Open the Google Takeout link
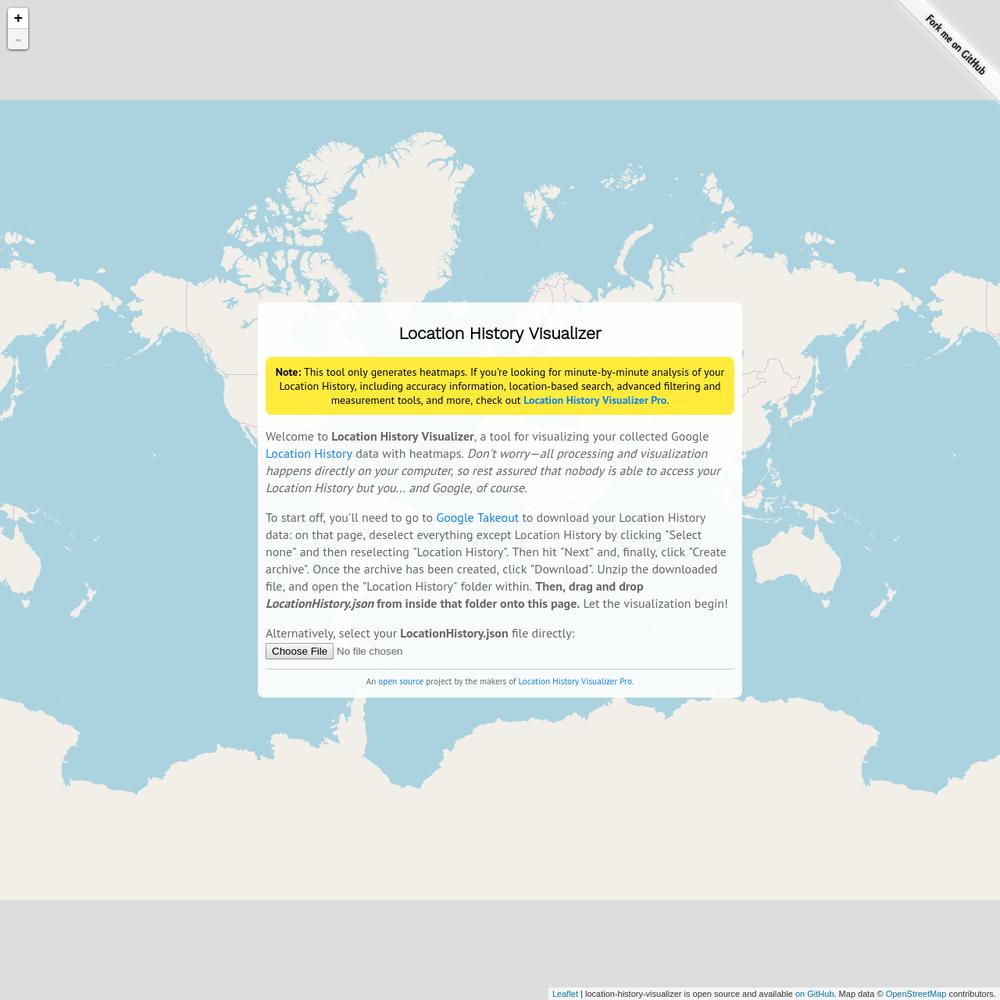This screenshot has width=1000, height=1000. 477,518
